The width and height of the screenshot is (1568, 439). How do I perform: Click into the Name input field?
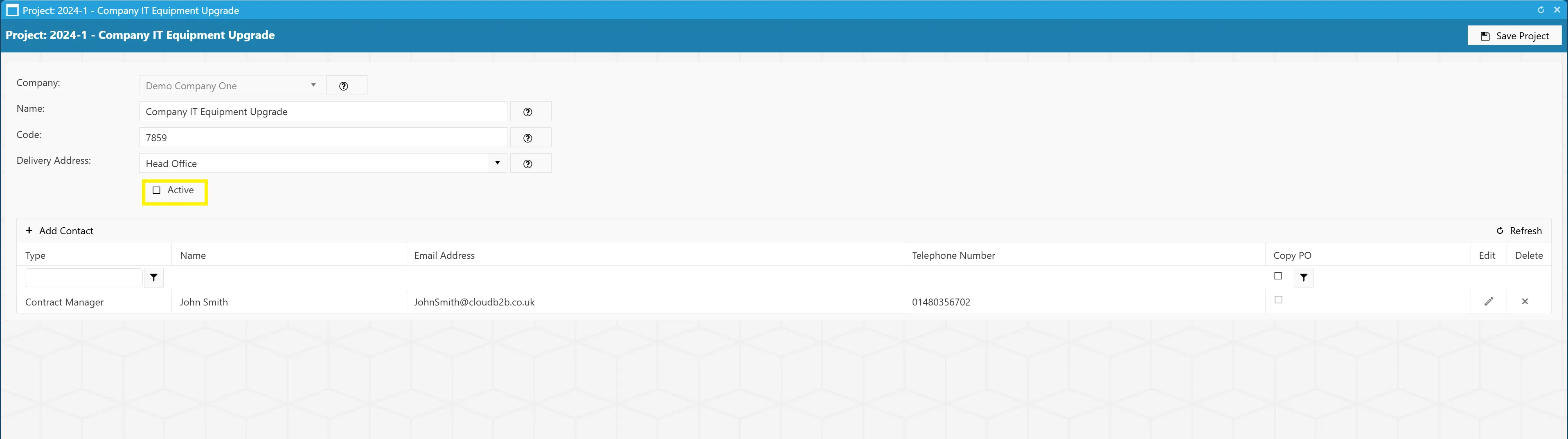(322, 111)
